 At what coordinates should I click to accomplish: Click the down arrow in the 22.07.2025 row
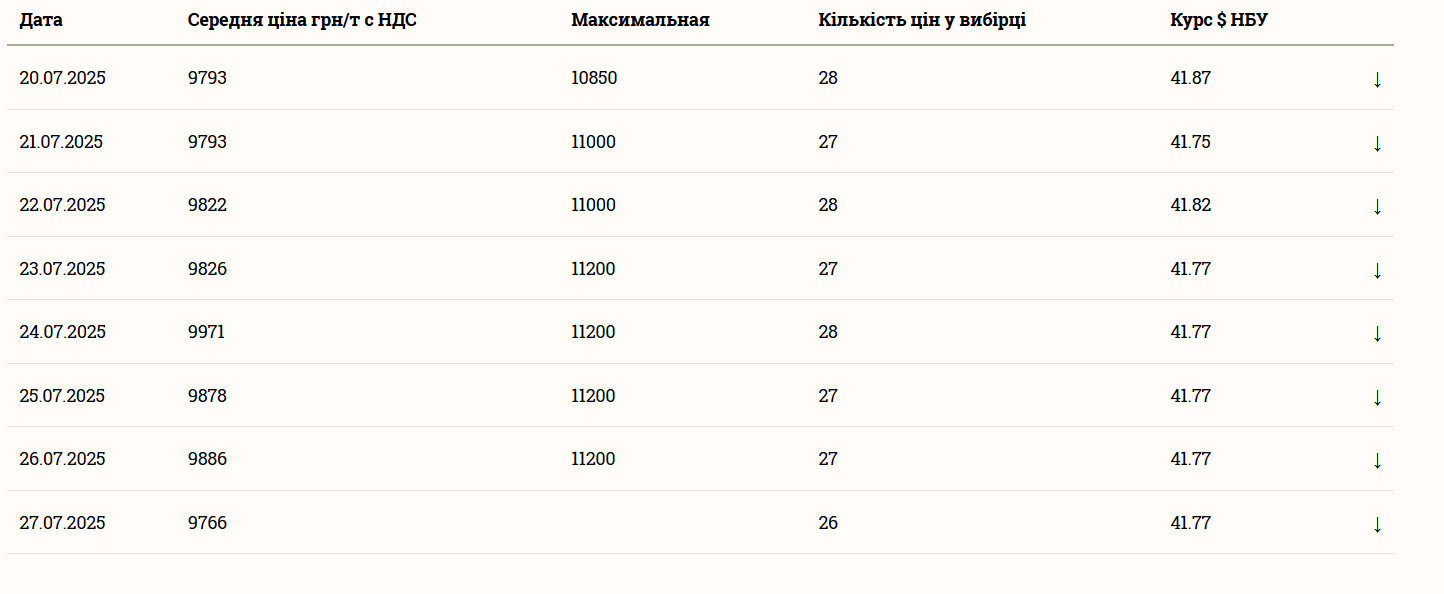click(1377, 206)
